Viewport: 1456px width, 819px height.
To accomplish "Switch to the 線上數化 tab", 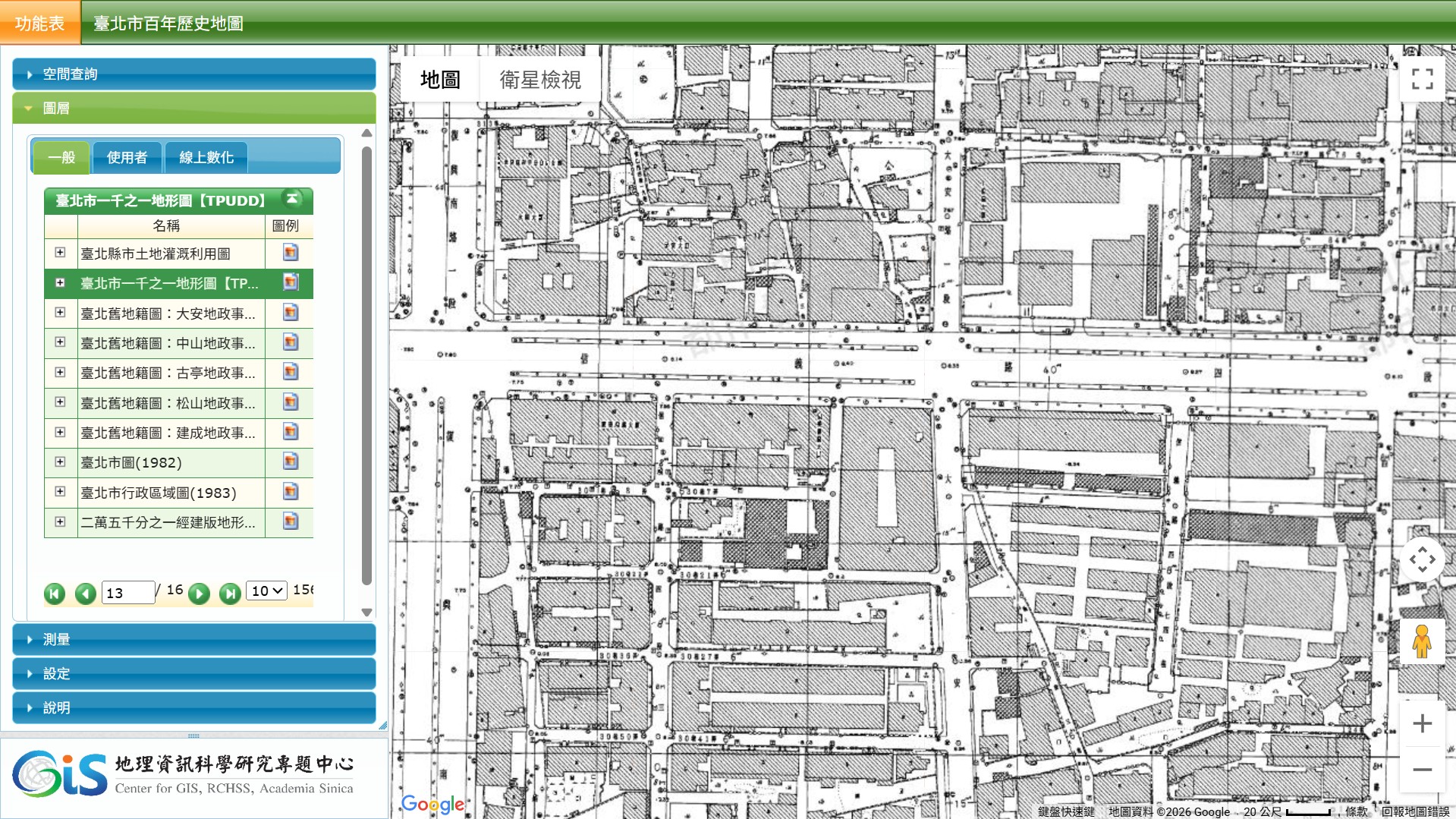I will point(206,157).
